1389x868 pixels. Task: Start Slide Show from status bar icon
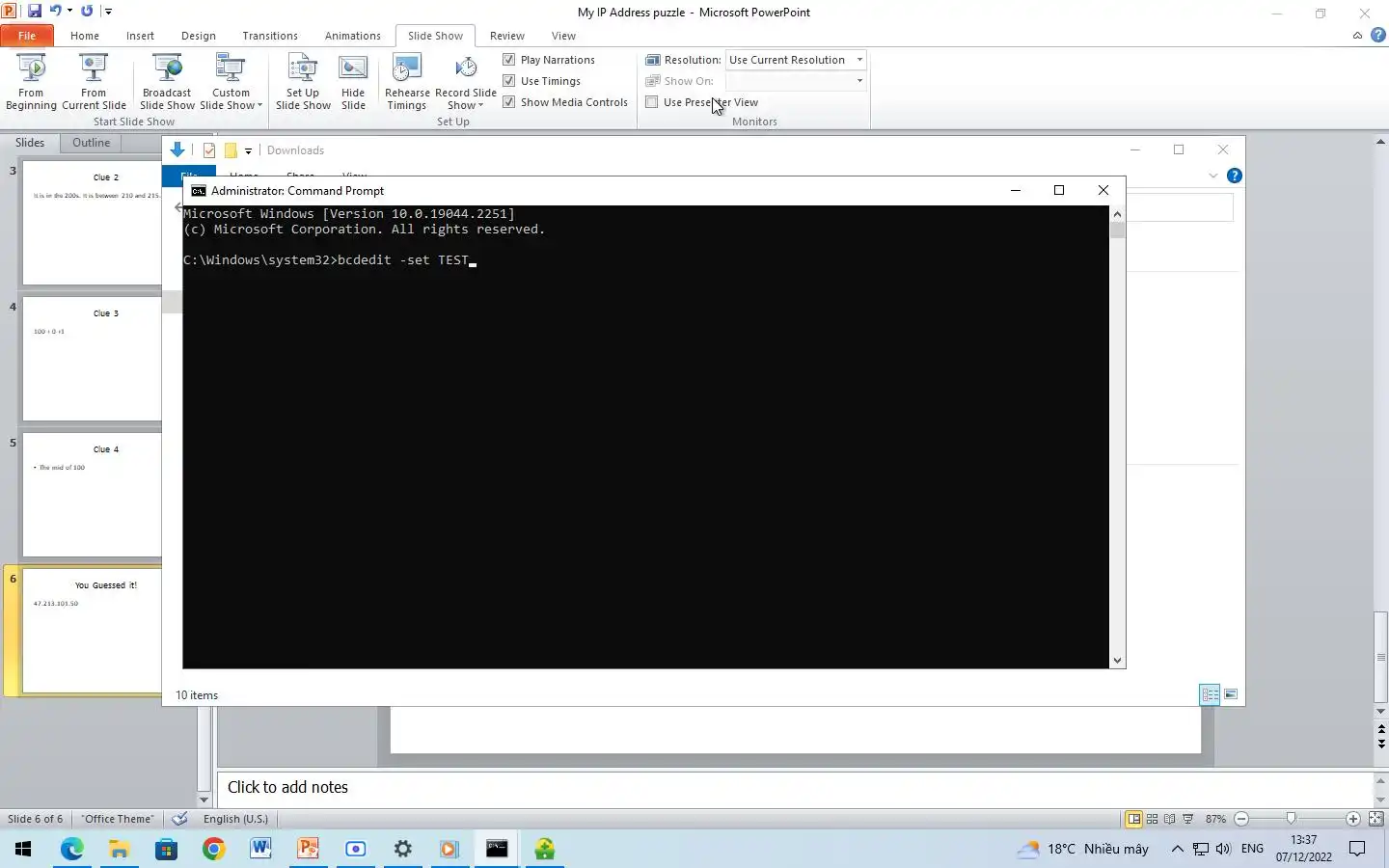click(1188, 819)
